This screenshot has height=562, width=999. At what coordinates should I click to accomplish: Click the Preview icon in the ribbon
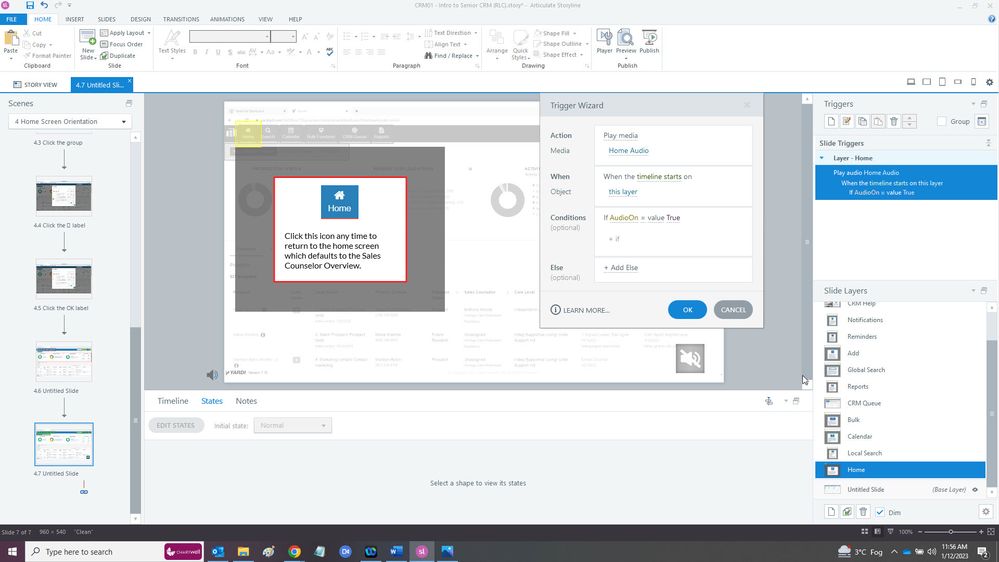point(626,40)
